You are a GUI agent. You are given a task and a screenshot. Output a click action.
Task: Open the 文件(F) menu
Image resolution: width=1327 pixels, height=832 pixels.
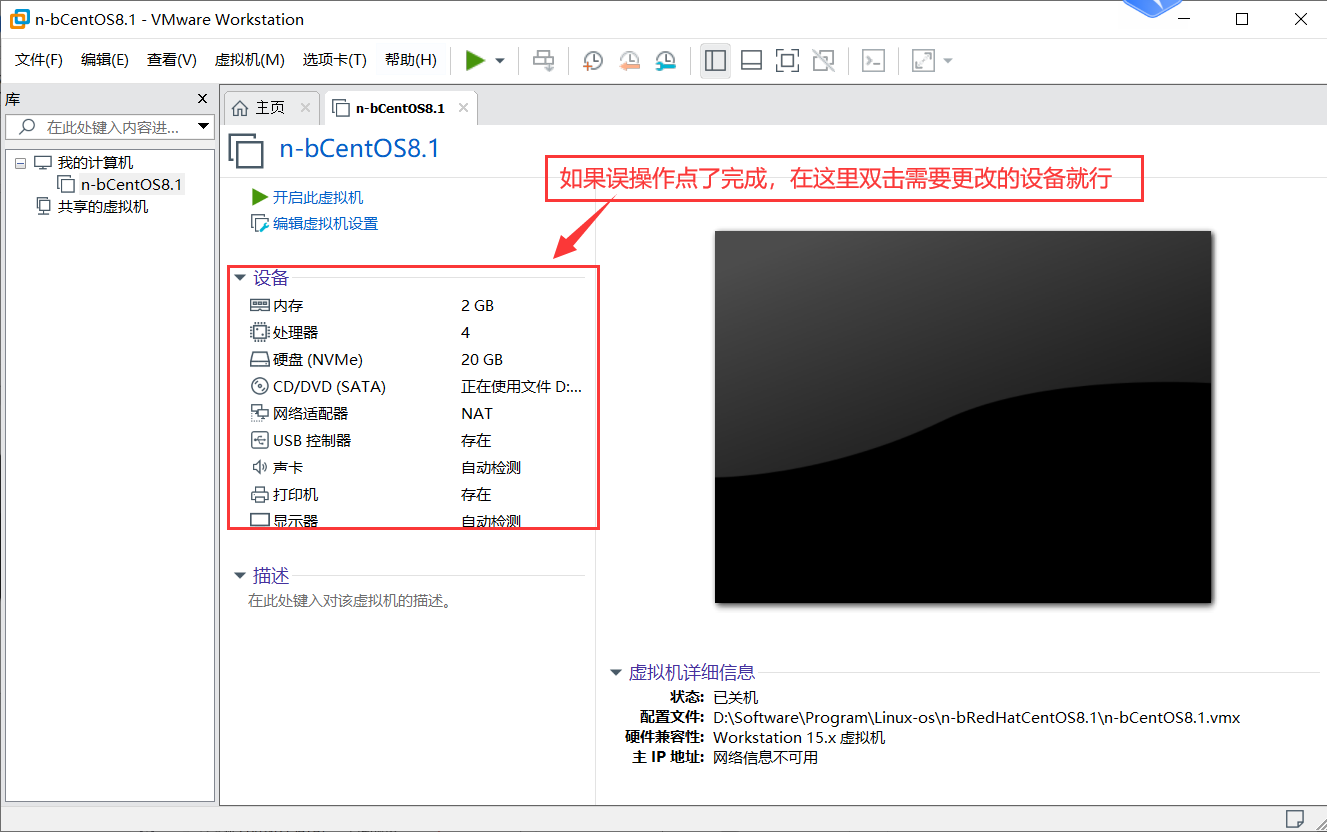click(x=39, y=60)
